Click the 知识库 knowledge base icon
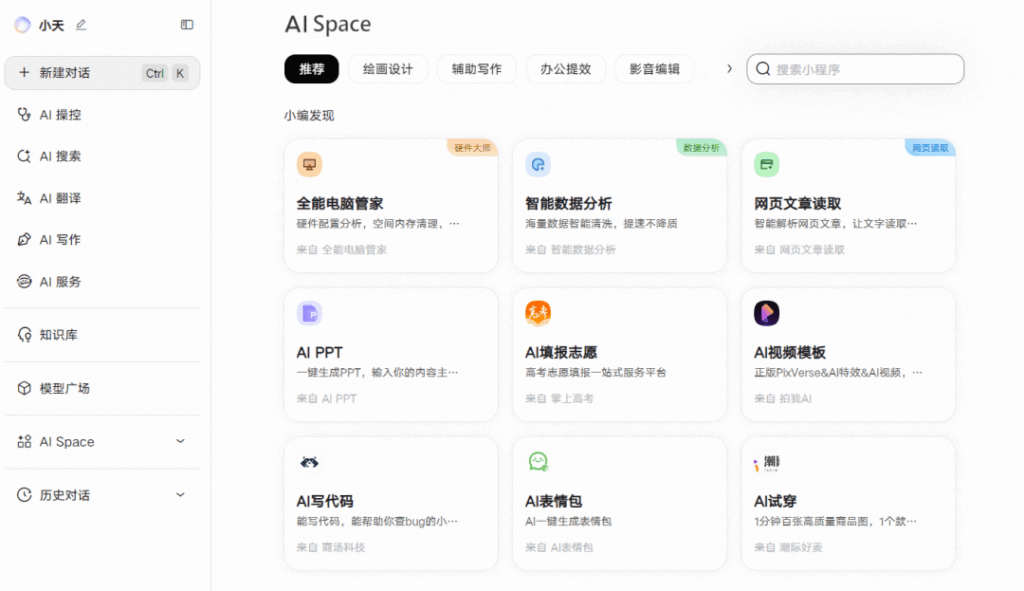The height and width of the screenshot is (591, 1024). (x=23, y=335)
